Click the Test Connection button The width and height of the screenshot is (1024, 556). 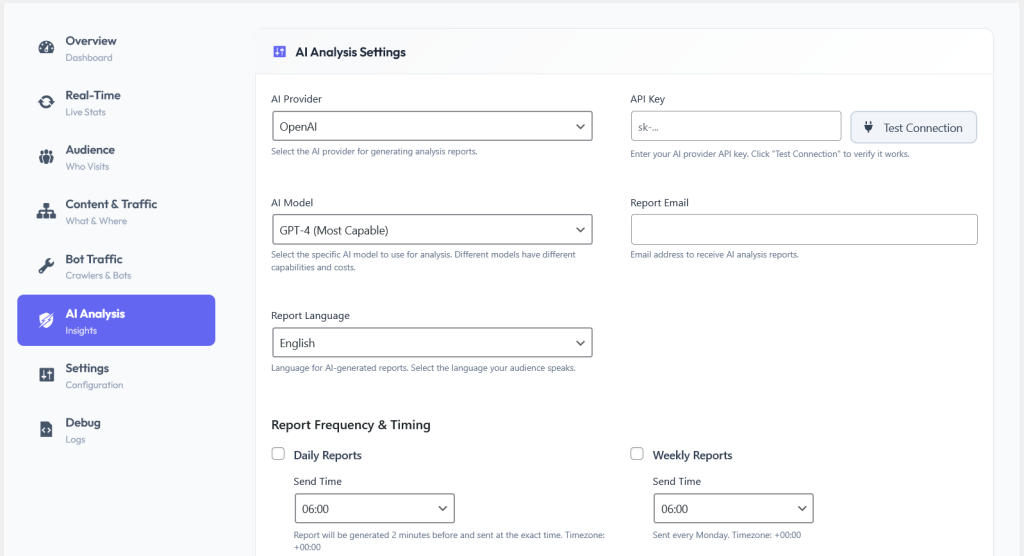coord(914,127)
